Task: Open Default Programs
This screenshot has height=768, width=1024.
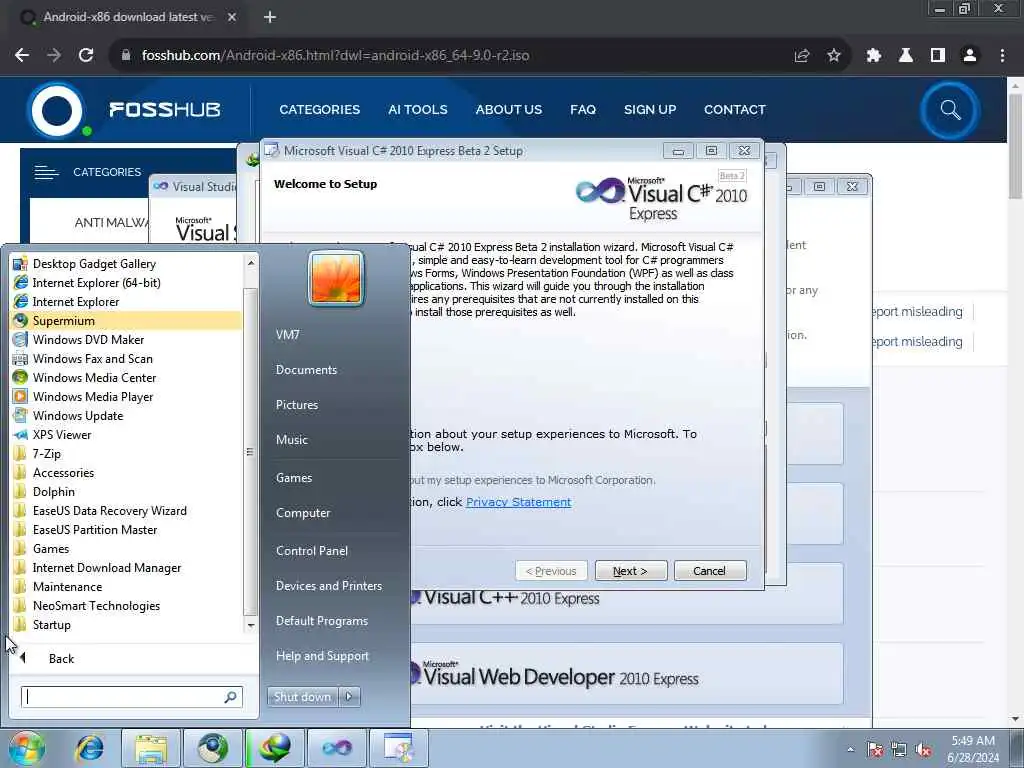Action: [322, 621]
